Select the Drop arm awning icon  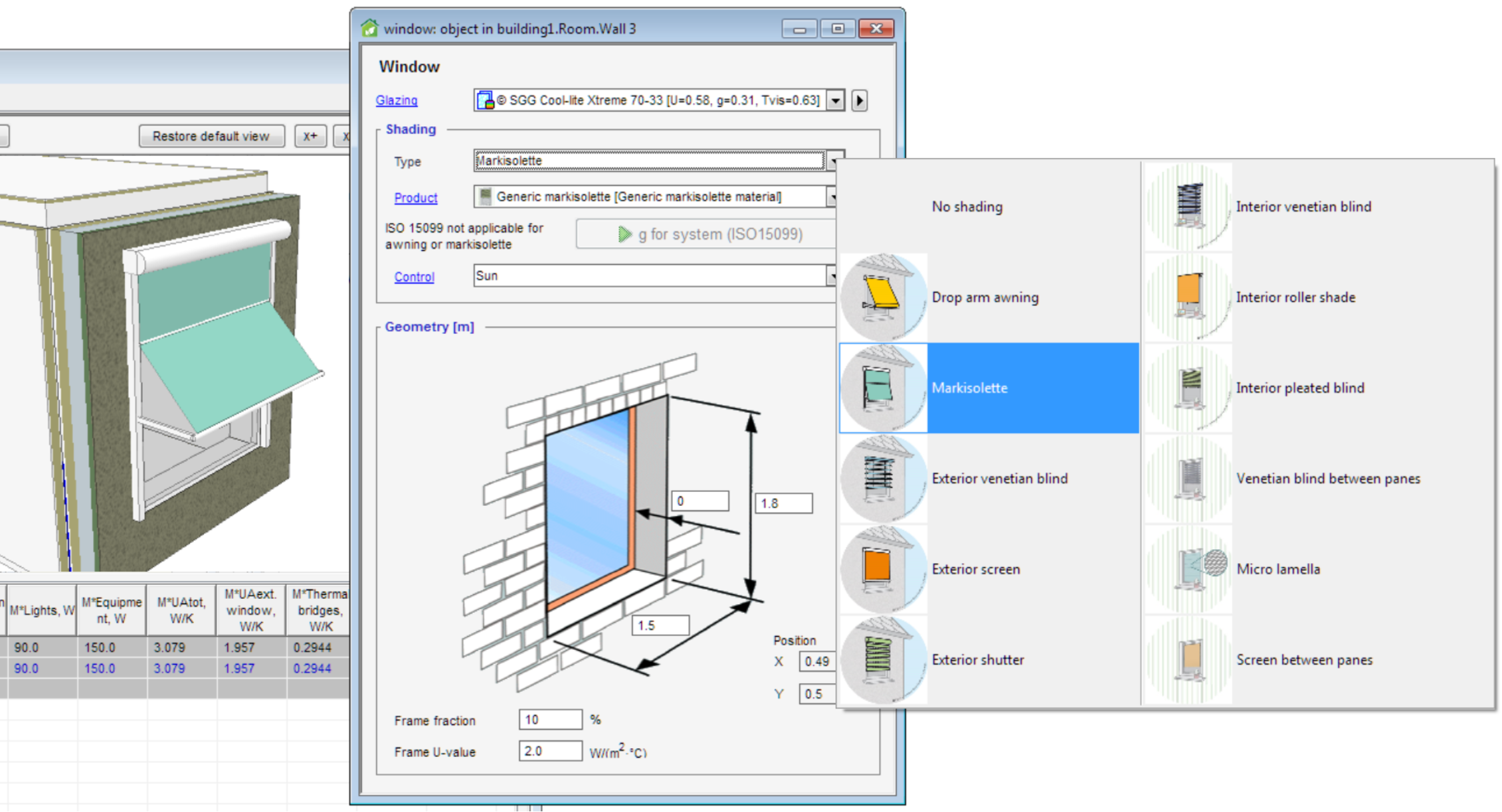[x=883, y=297]
